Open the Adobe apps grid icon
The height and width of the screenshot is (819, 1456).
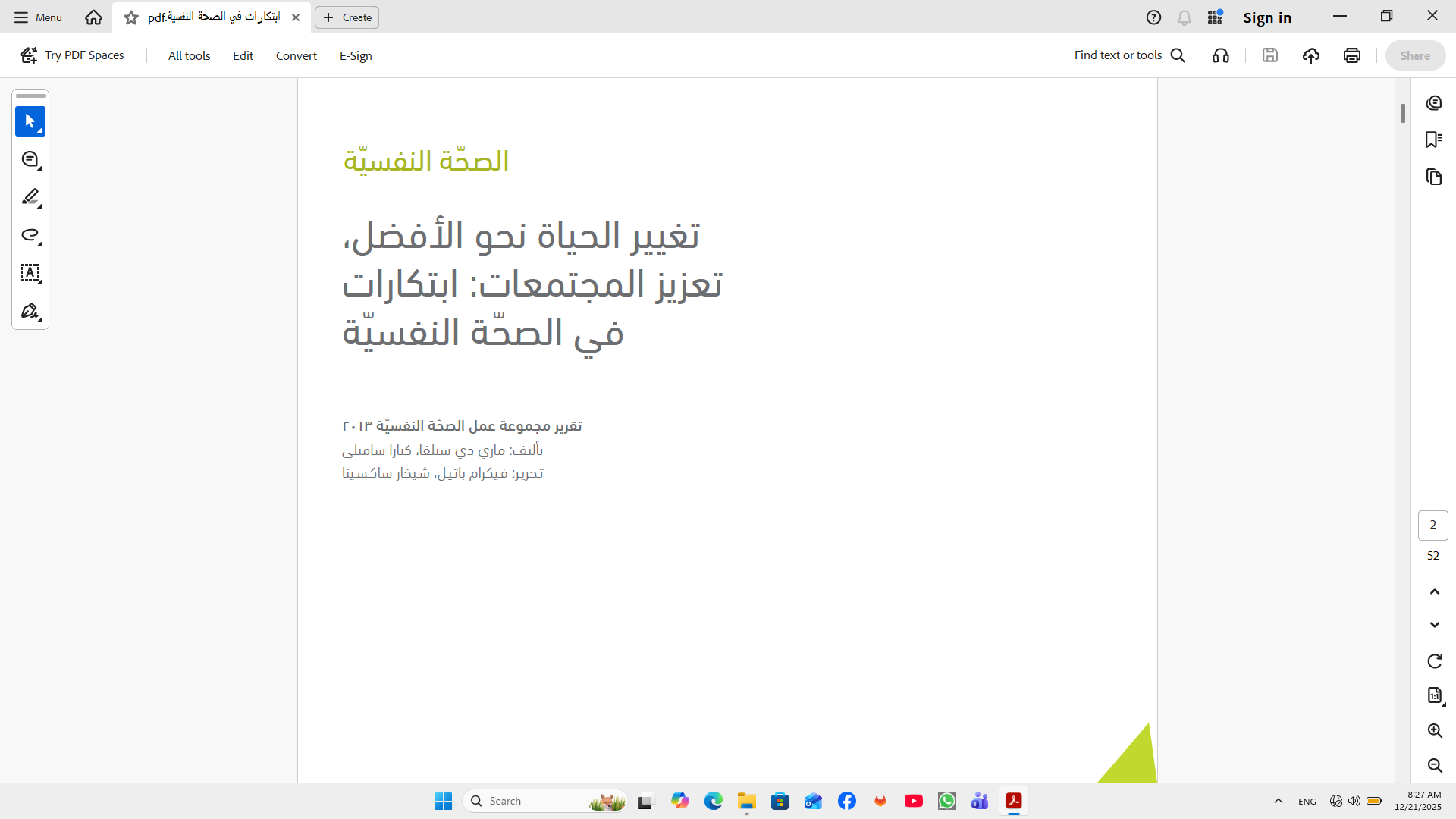pos(1216,17)
